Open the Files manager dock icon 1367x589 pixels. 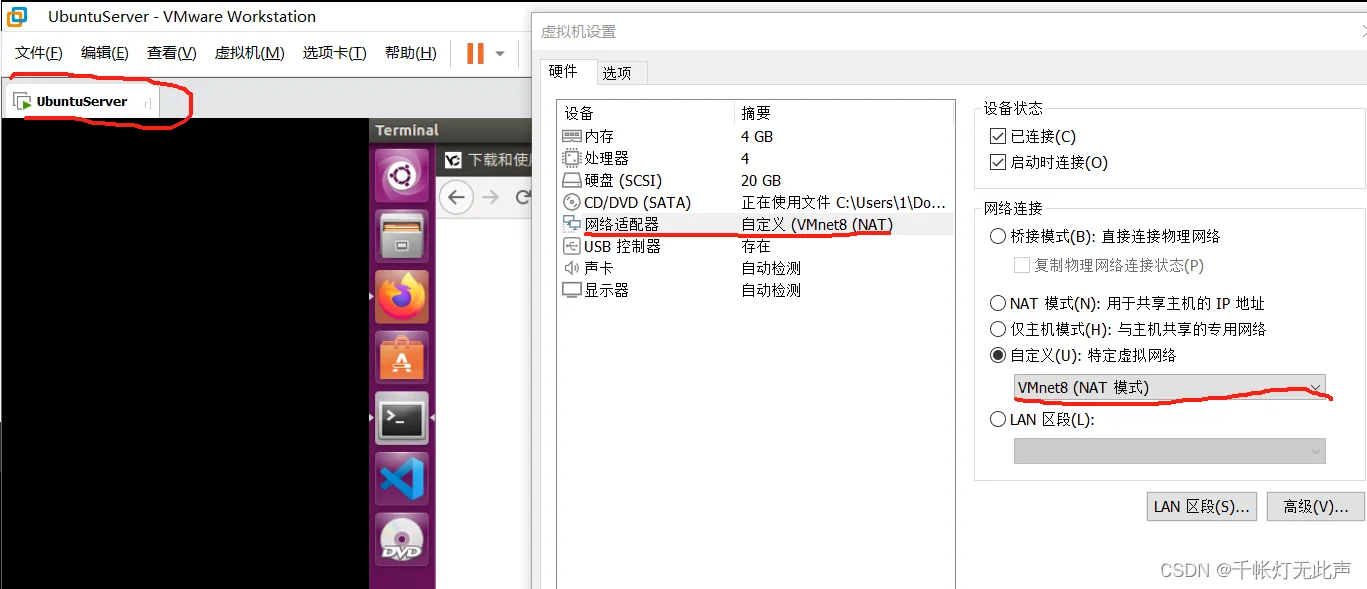[x=401, y=237]
